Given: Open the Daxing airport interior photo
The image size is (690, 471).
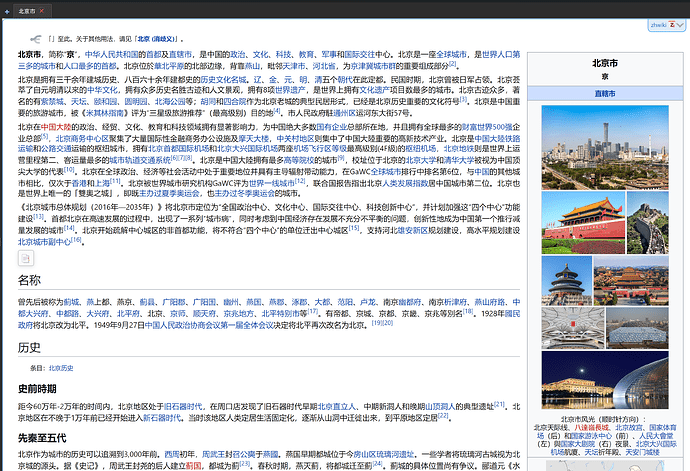Looking at the screenshot, I should pos(573,328).
